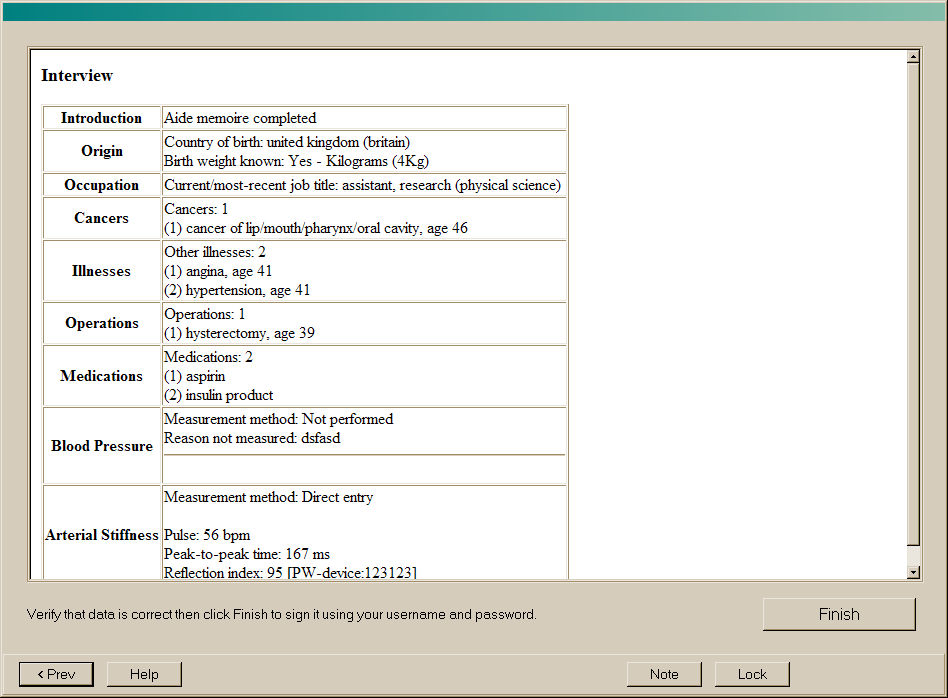
Task: Click the Finish button to sign data
Action: (x=838, y=614)
